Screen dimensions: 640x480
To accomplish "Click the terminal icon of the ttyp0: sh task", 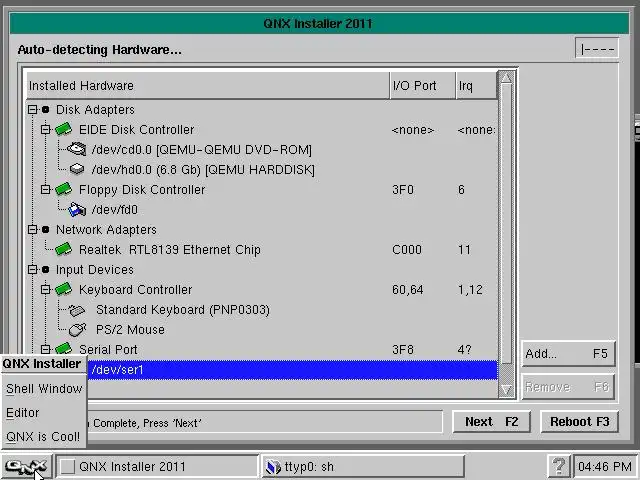I will [x=273, y=467].
